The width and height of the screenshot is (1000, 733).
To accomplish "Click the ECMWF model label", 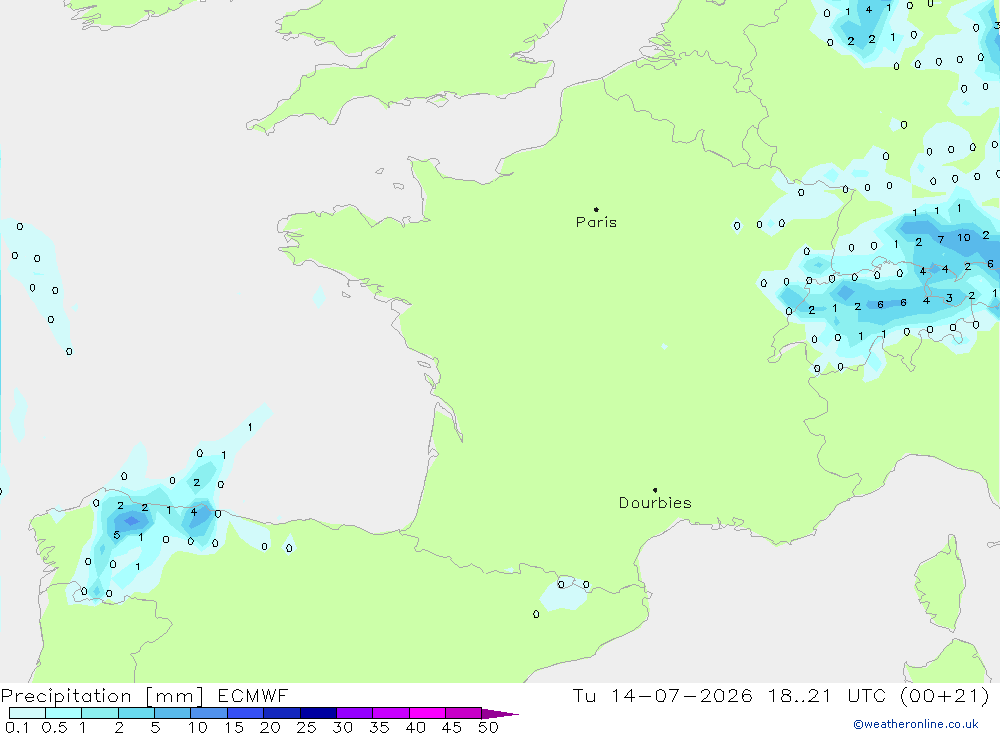I will point(253,696).
